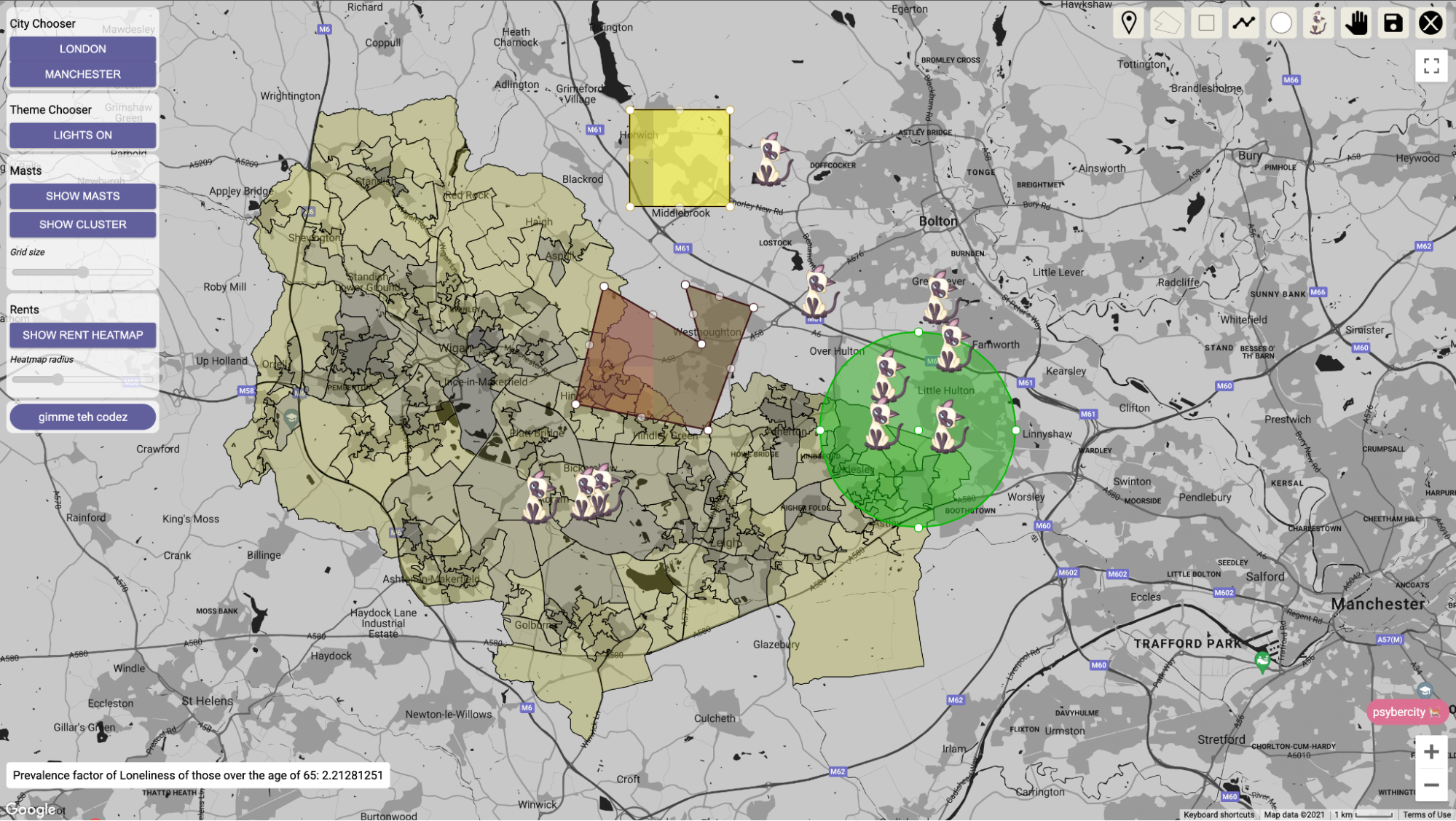Screen dimensions: 1456x821
Task: Switch city to LONDON
Action: point(82,49)
